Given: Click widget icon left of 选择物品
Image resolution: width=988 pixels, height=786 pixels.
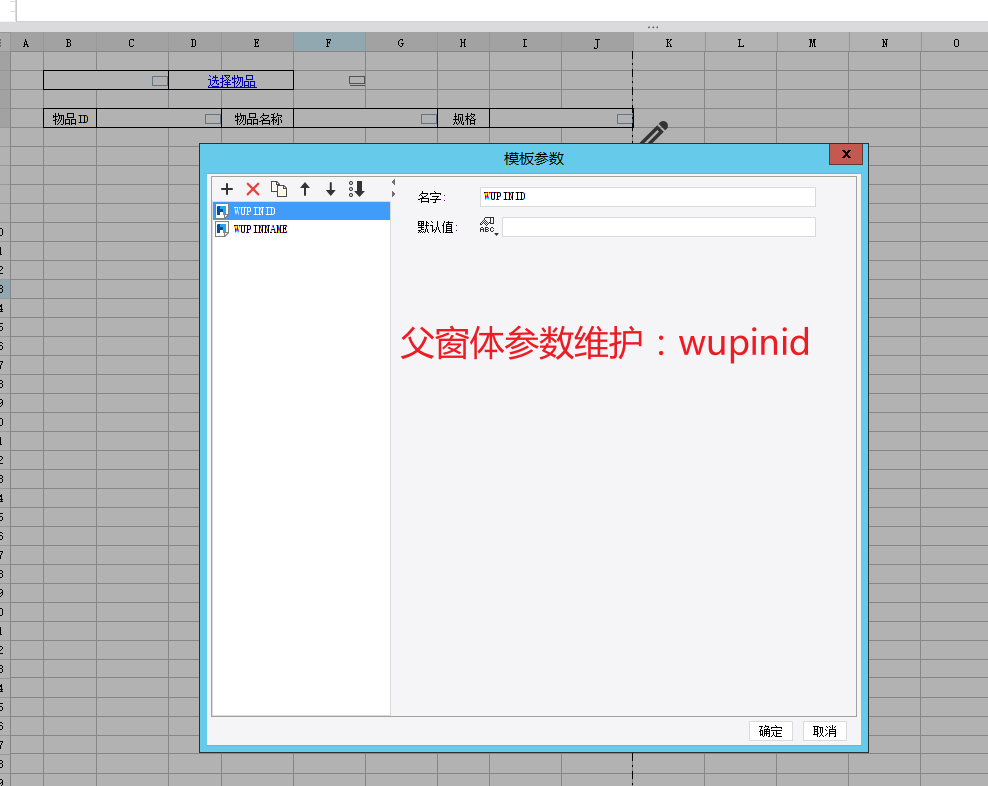Looking at the screenshot, I should (x=160, y=81).
